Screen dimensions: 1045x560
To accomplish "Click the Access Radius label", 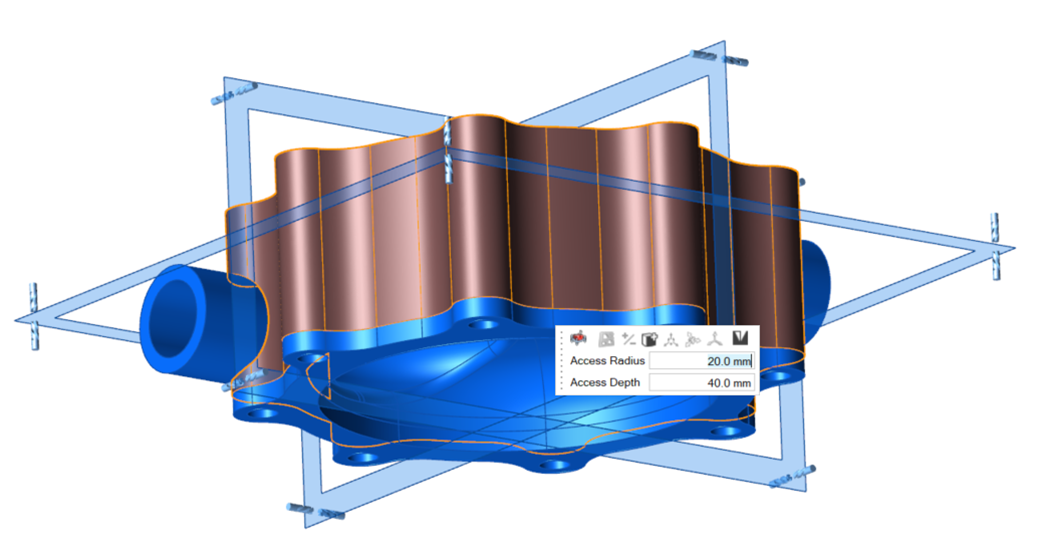I will click(607, 361).
